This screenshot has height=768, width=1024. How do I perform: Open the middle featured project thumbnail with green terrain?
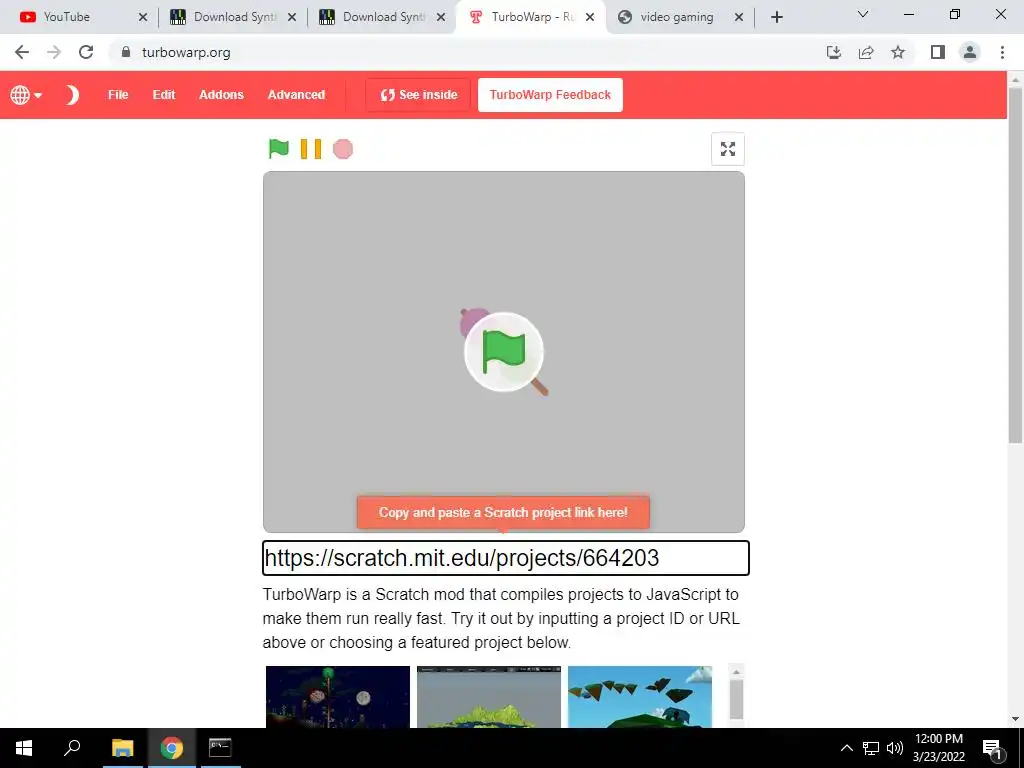tap(488, 697)
